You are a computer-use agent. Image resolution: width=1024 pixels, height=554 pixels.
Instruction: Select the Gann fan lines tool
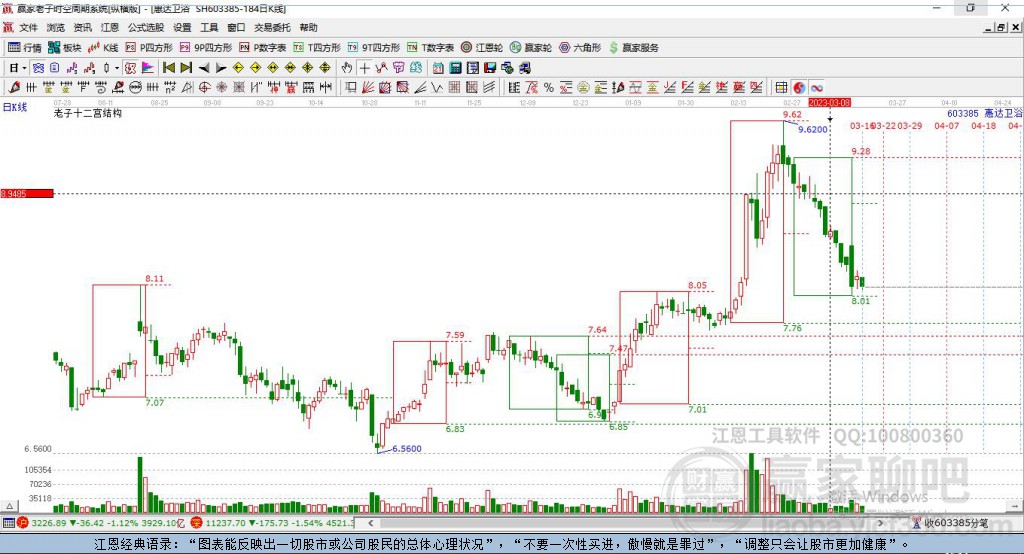[x=367, y=87]
